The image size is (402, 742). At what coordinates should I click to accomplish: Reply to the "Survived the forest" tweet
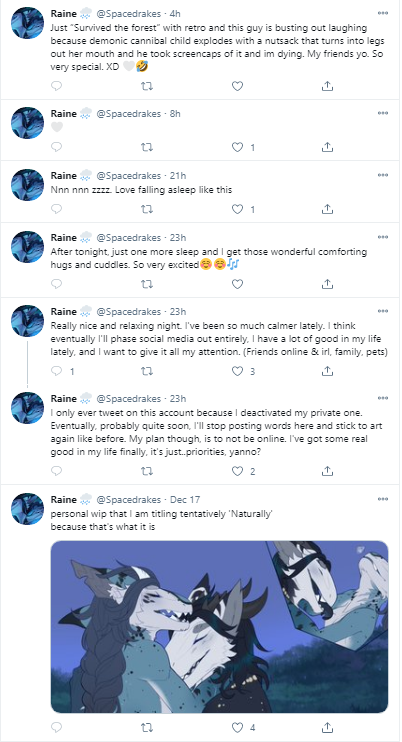coord(56,86)
